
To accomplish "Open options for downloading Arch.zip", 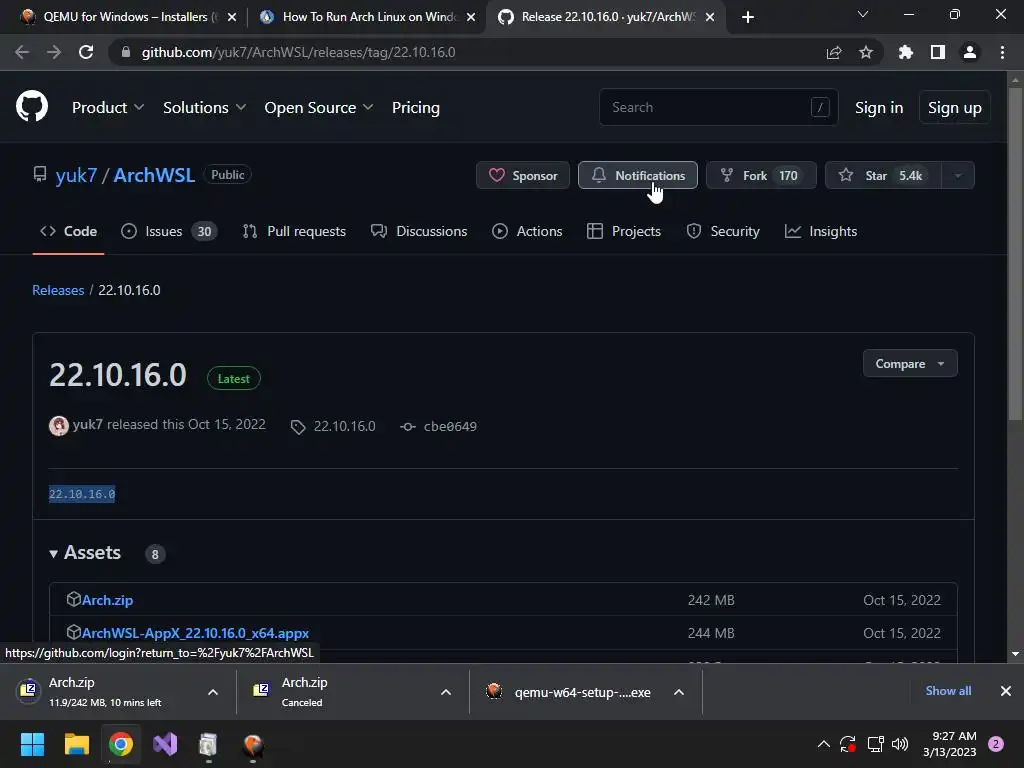I will pyautogui.click(x=213, y=692).
